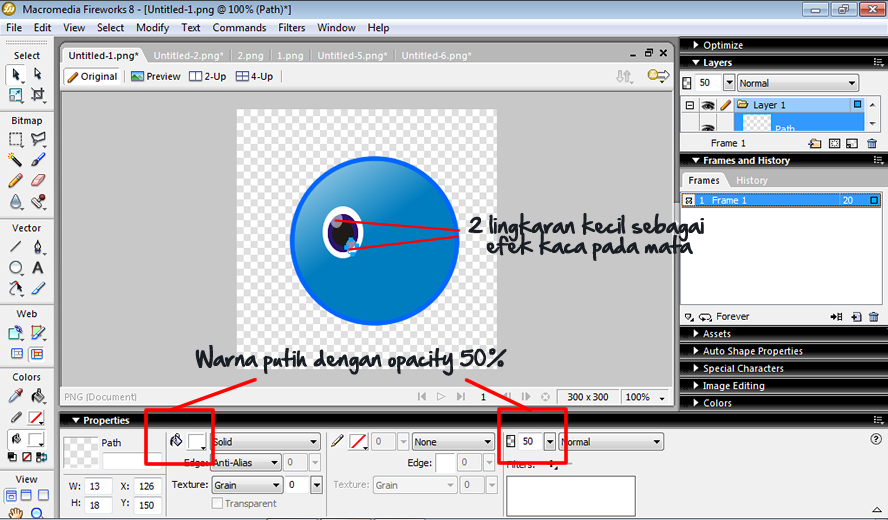Click the Y position field showing 150

pos(148,505)
